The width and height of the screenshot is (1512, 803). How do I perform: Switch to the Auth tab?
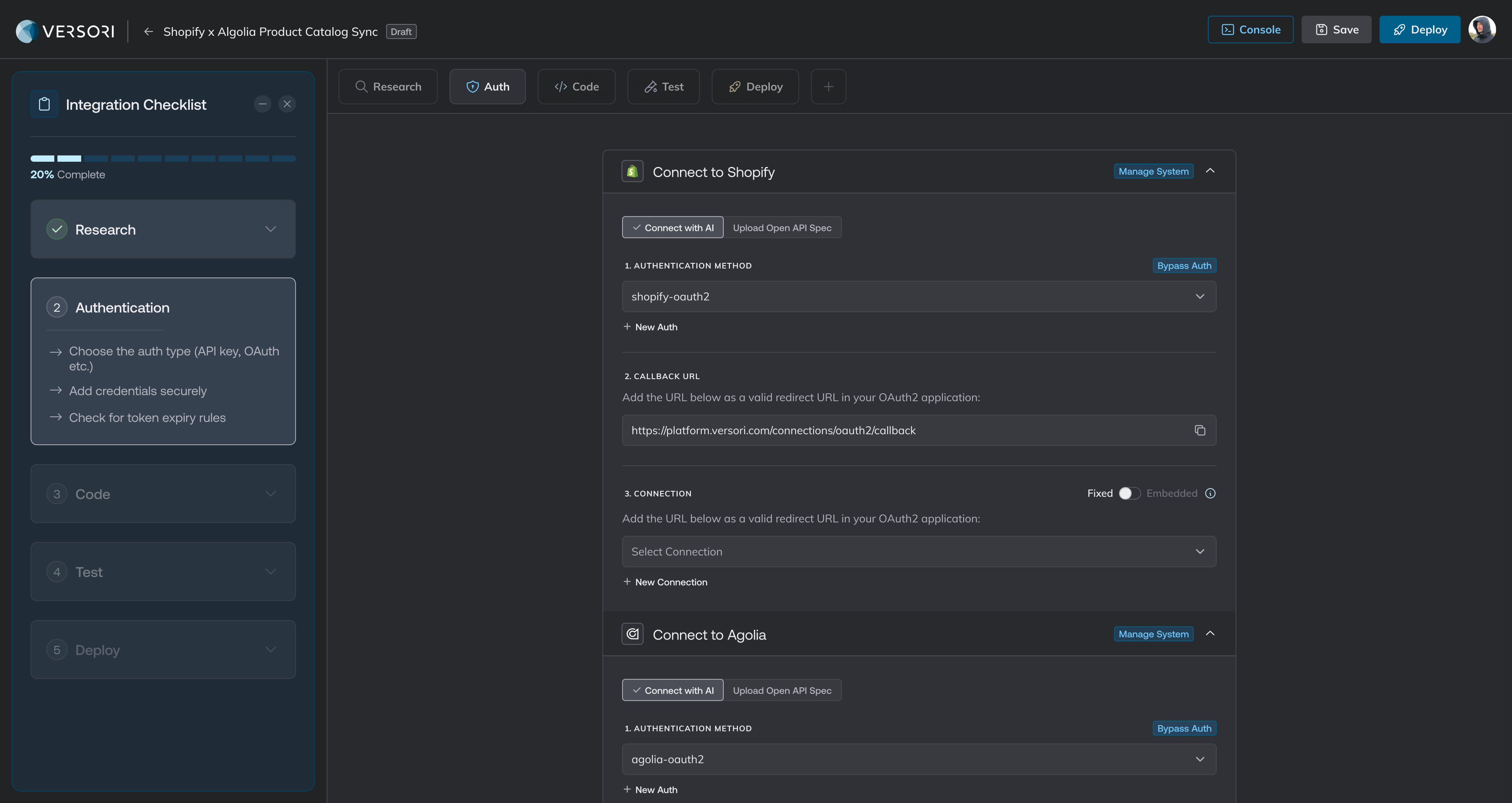pyautogui.click(x=487, y=86)
